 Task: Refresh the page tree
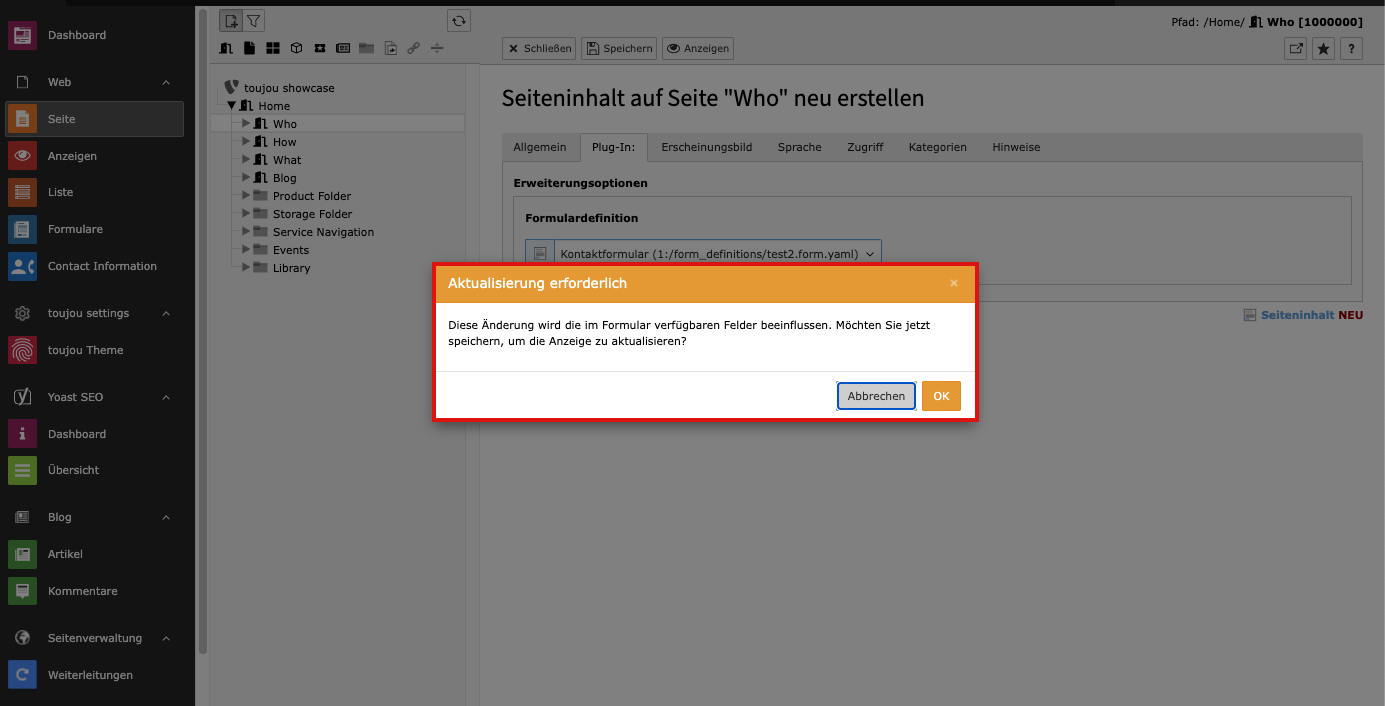click(x=458, y=20)
